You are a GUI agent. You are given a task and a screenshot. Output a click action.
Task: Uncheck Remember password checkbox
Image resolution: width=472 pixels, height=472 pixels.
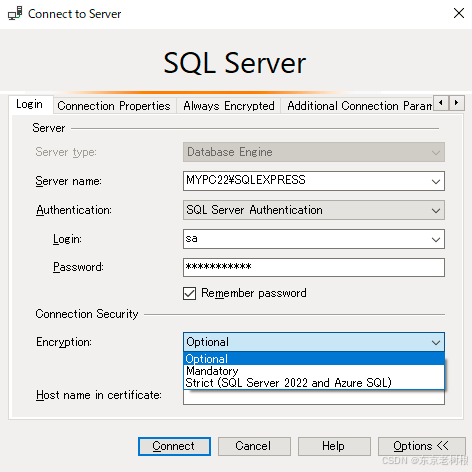pyautogui.click(x=189, y=294)
